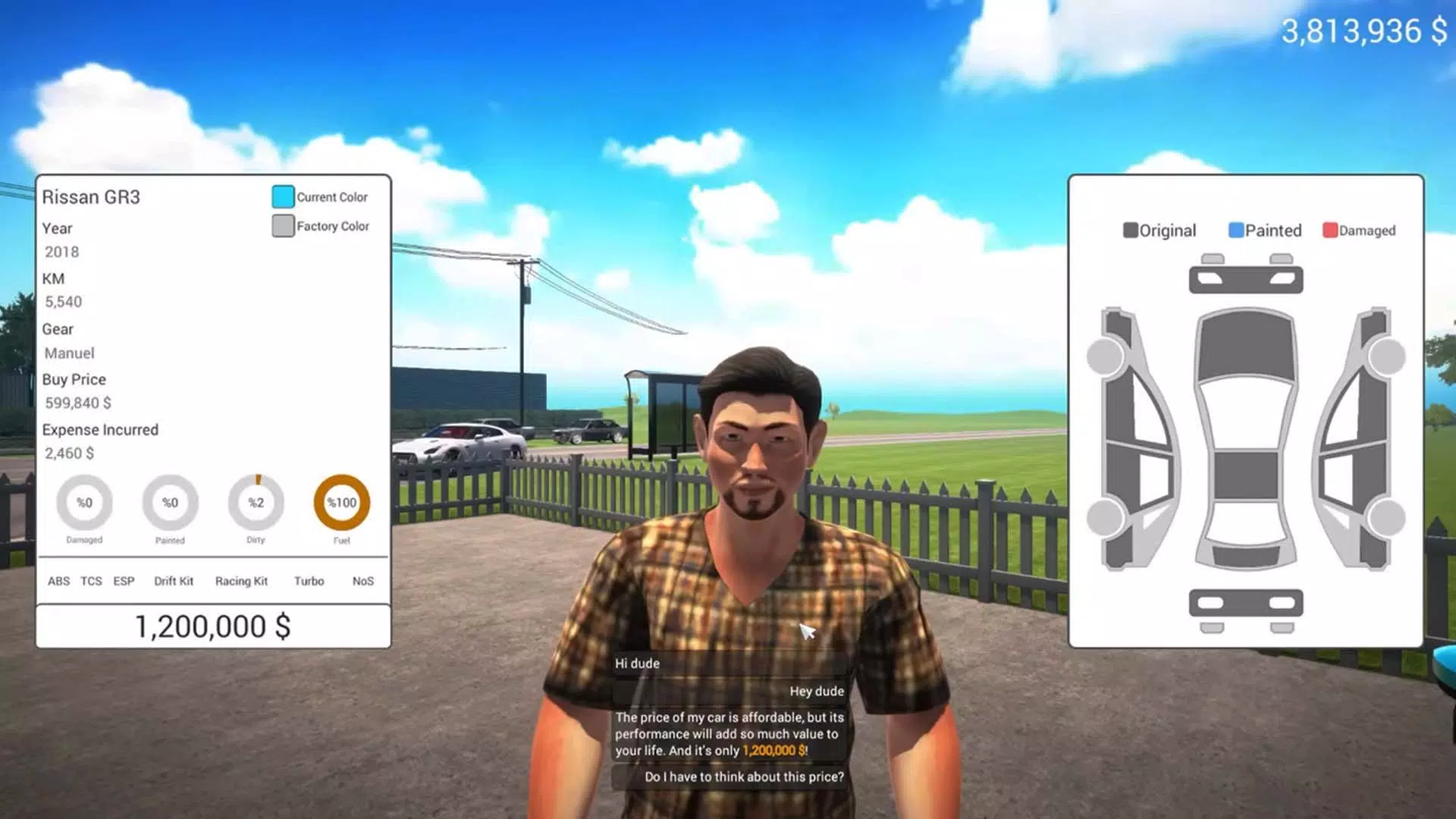Click the ABS feature icon
The width and height of the screenshot is (1456, 819).
pos(58,581)
